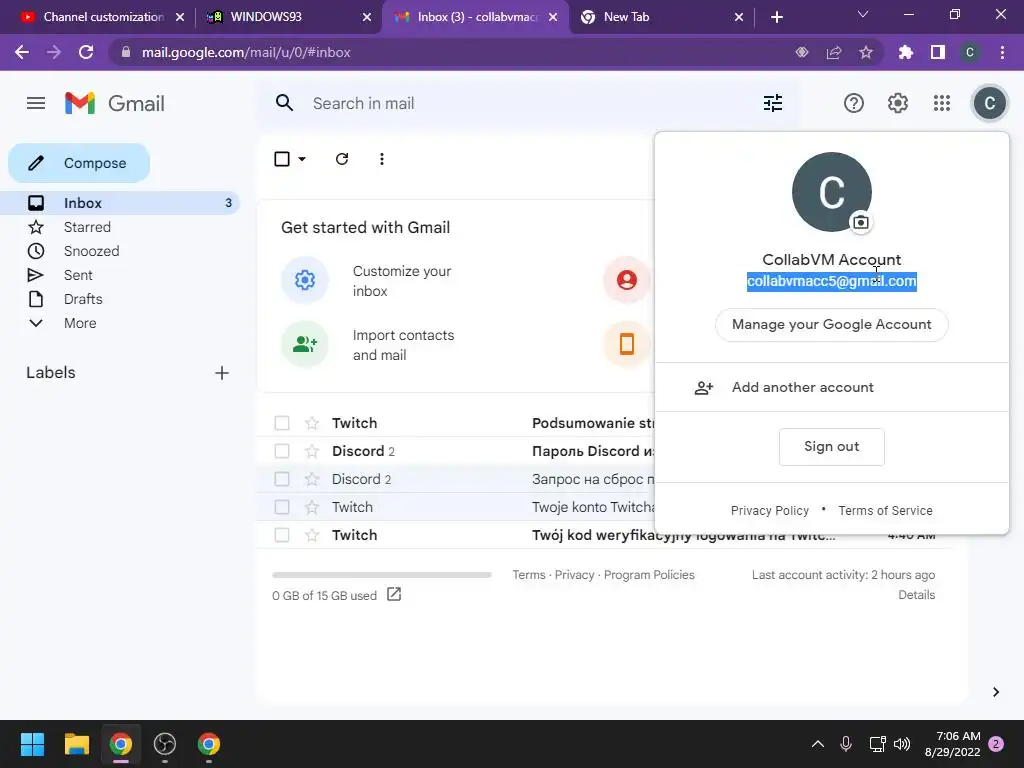Open Chrome side panel icon
The height and width of the screenshot is (768, 1024).
[x=937, y=52]
